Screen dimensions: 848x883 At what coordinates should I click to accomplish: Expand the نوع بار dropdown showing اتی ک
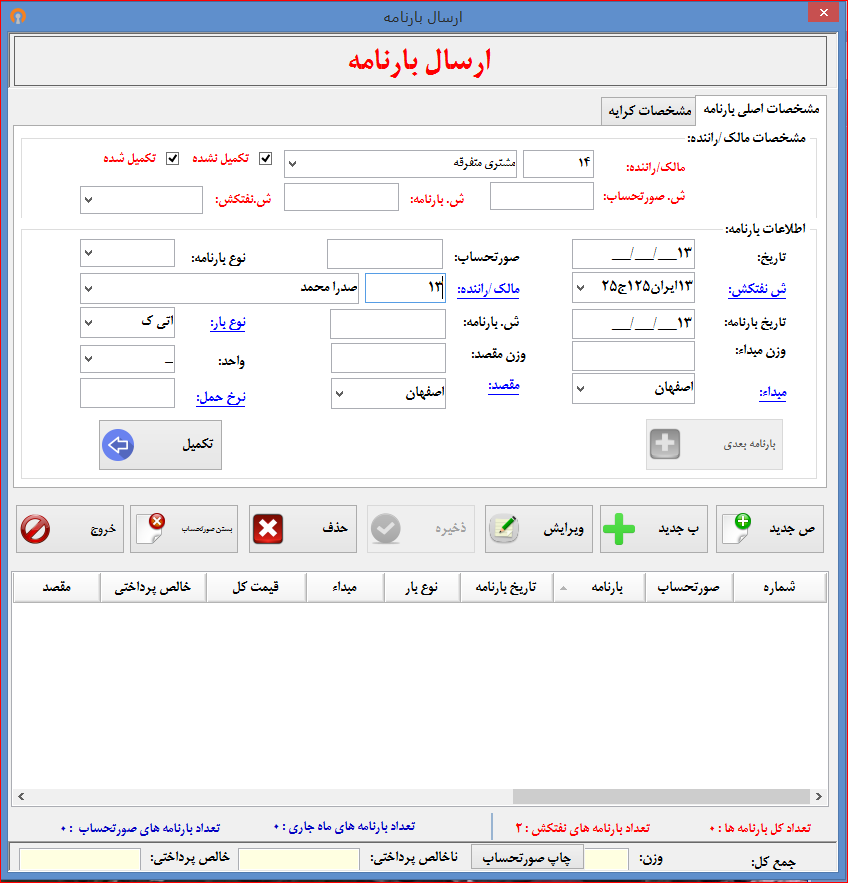[88, 323]
